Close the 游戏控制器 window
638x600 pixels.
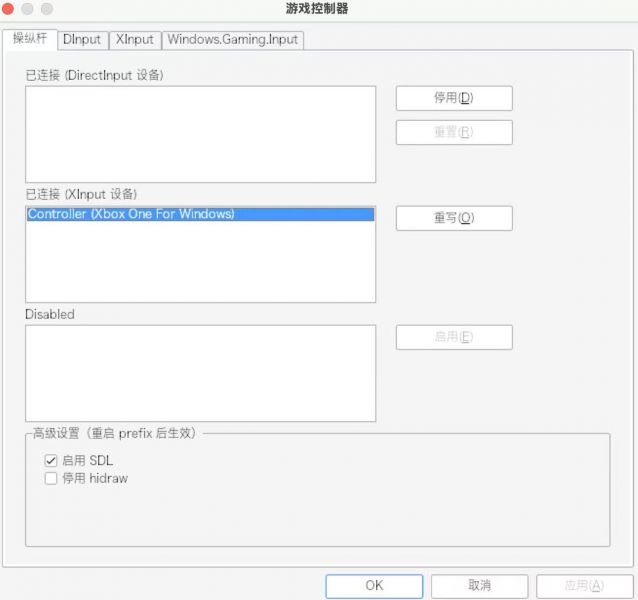click(x=8, y=9)
